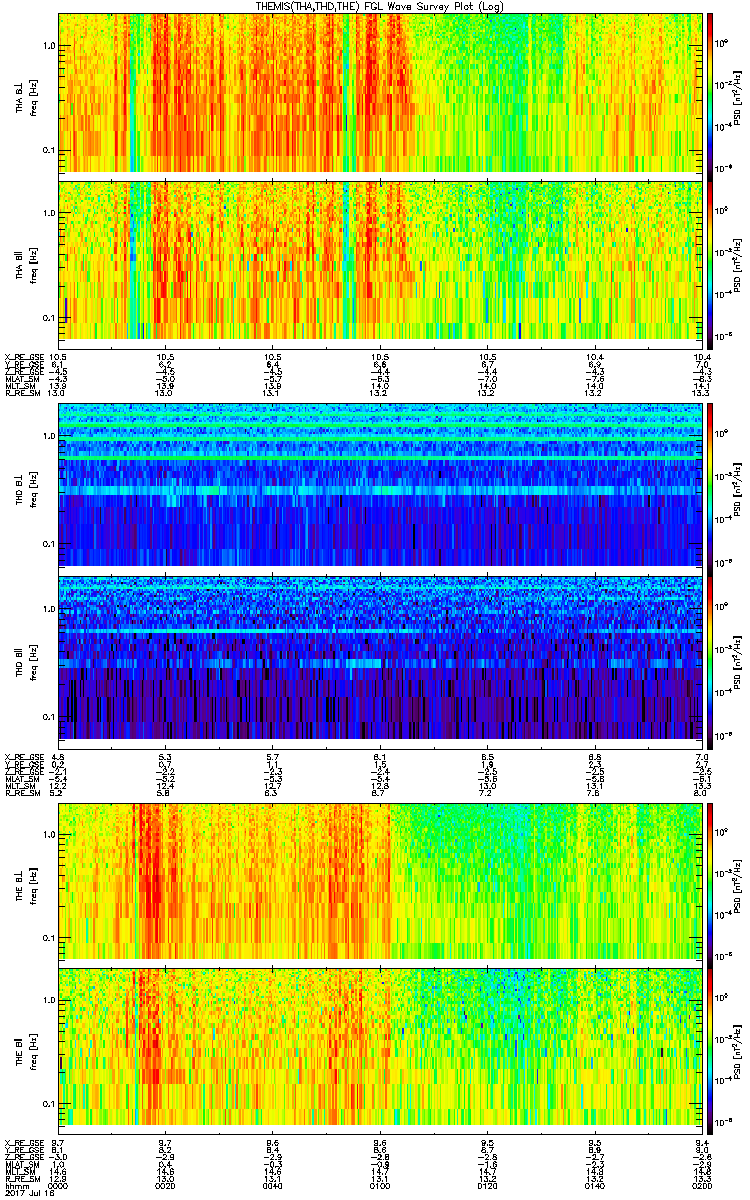
Task: Click the PSD color bar beside THD B⊥ panel
Action: (x=711, y=486)
